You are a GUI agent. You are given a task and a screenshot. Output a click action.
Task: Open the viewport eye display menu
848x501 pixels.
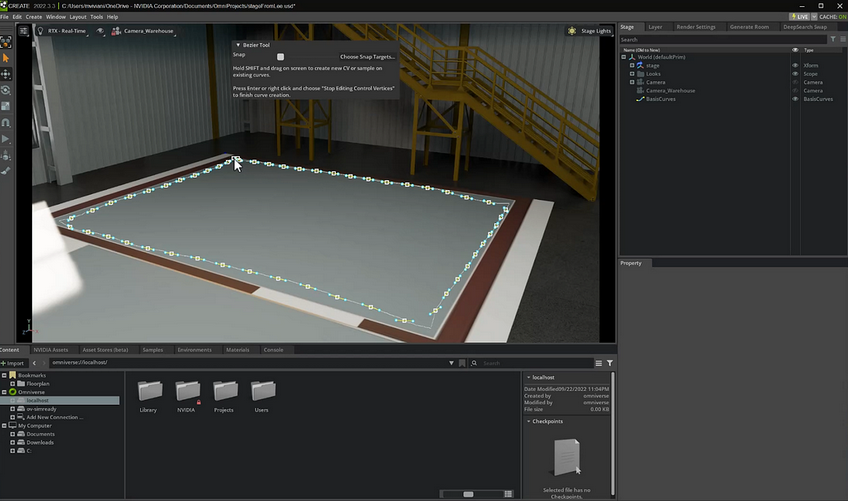[x=100, y=31]
